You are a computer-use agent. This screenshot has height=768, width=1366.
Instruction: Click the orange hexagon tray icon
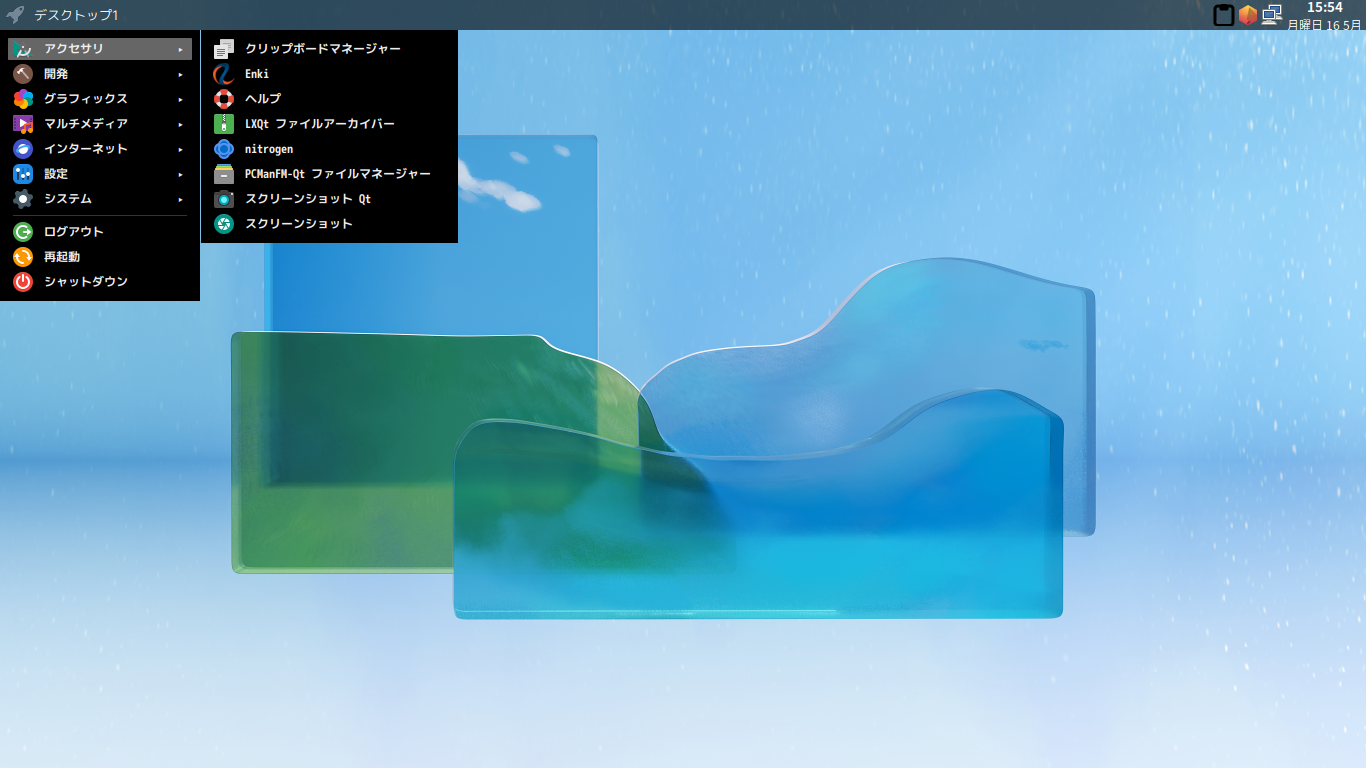pos(1248,15)
